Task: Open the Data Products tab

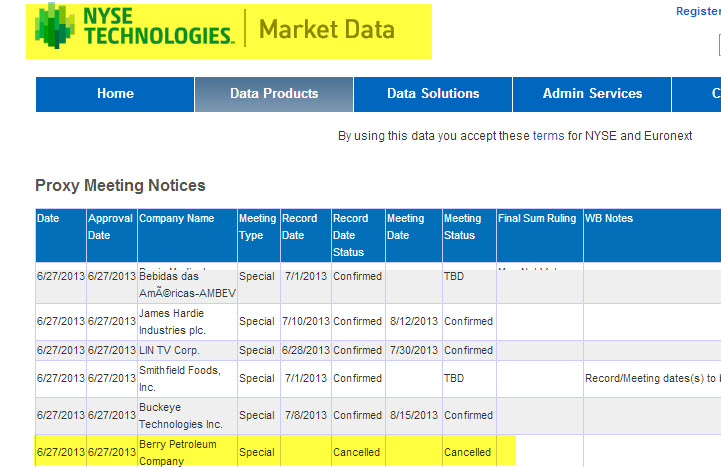Action: (274, 94)
